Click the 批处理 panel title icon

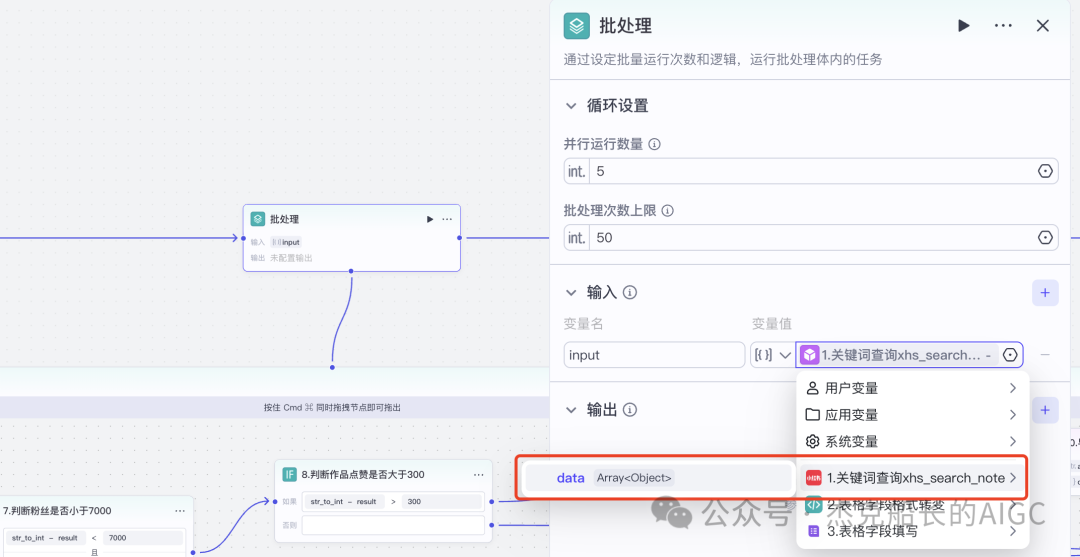[577, 26]
